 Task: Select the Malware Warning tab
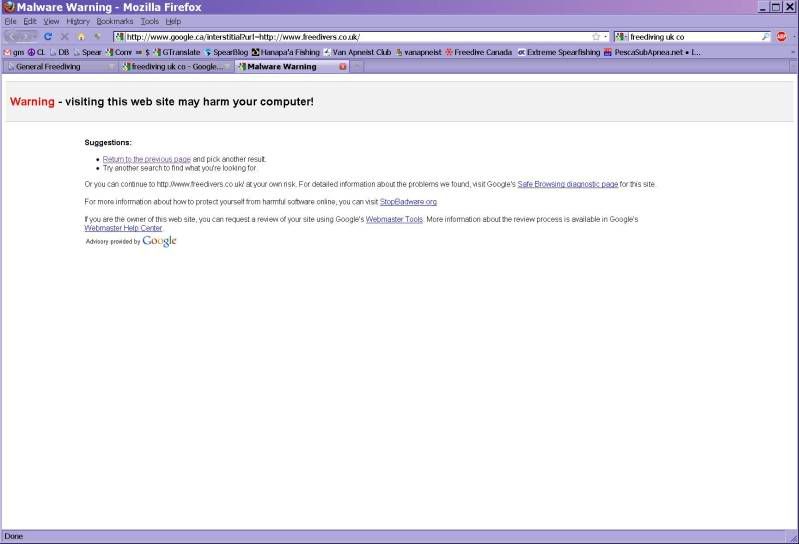coord(292,67)
